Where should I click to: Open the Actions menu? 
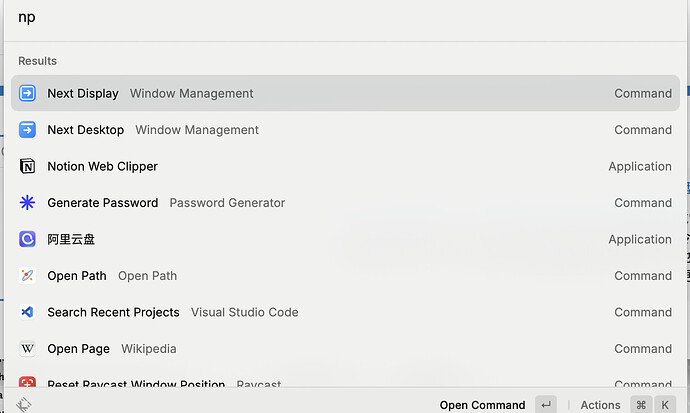coord(600,405)
